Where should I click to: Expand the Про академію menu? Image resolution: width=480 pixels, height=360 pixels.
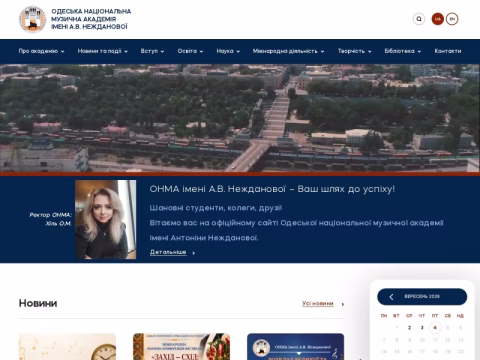tap(41, 51)
